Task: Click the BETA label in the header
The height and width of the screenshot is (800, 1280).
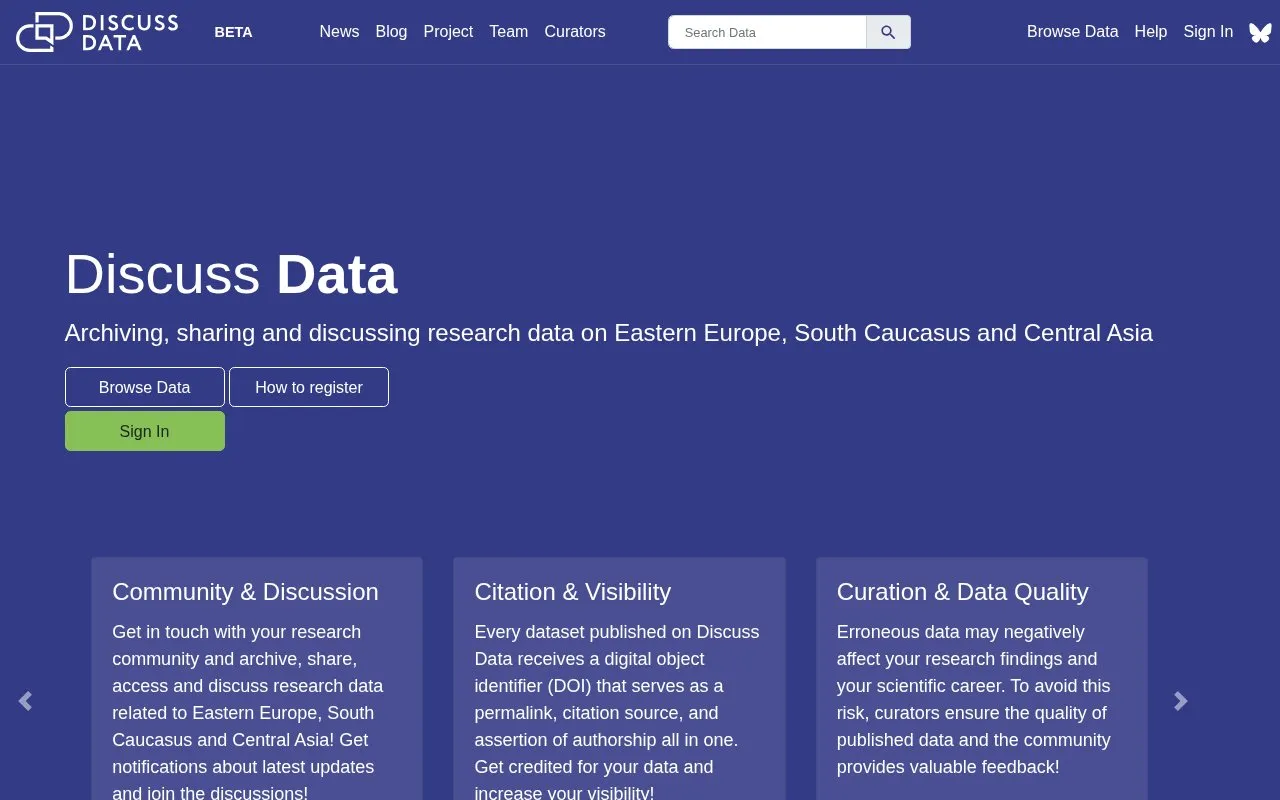Action: (x=233, y=32)
